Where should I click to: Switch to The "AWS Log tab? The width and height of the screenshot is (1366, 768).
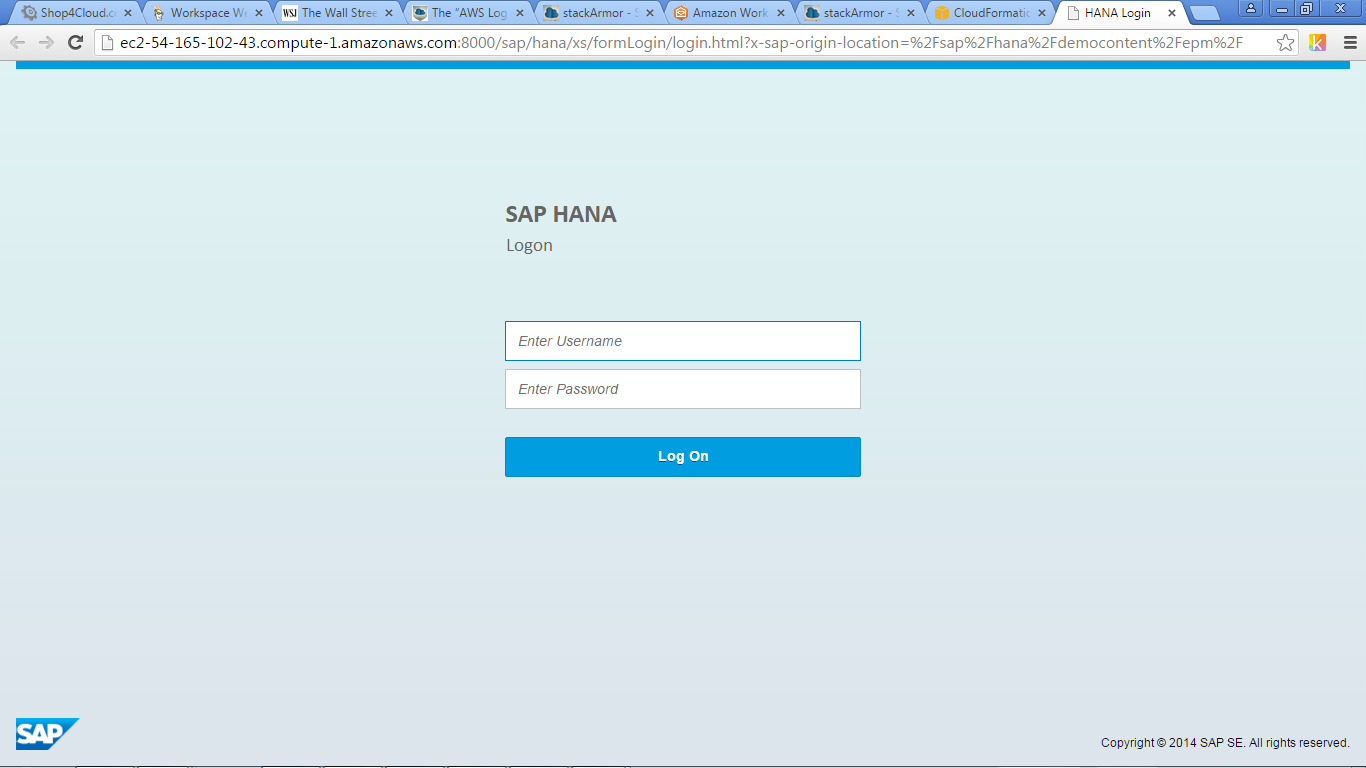click(469, 13)
